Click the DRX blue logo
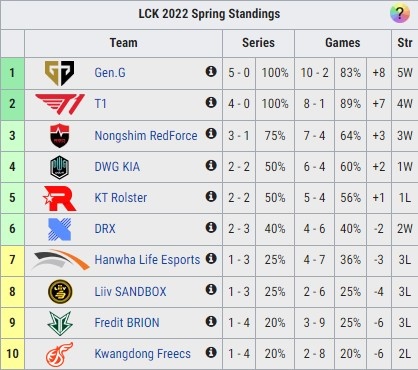The image size is (418, 370). (x=60, y=229)
